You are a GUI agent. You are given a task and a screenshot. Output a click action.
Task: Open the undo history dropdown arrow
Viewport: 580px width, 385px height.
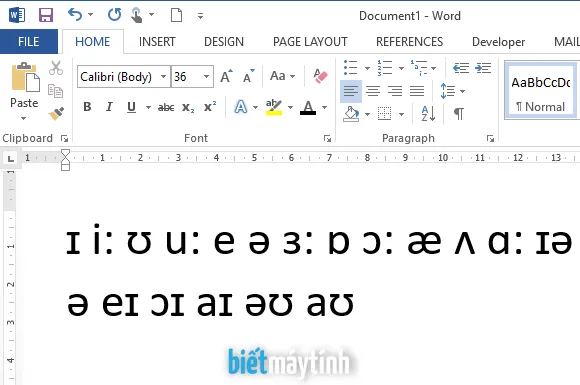(91, 15)
